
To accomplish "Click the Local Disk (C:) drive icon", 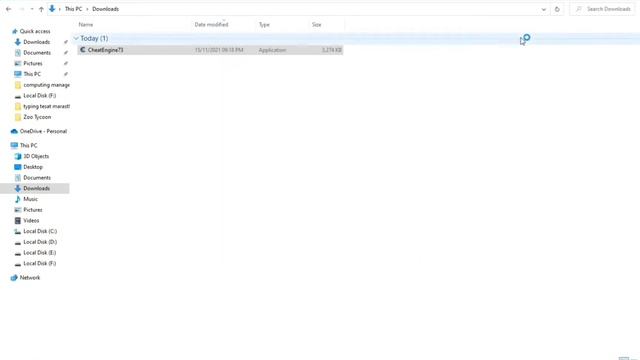I will point(18,231).
